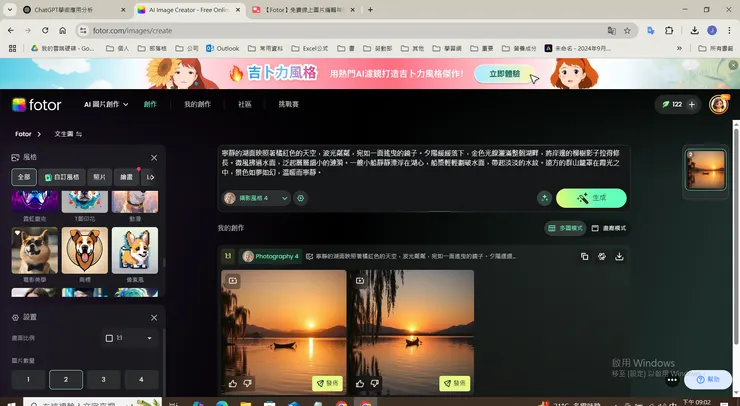Open the user avatar profile menu

(x=718, y=104)
